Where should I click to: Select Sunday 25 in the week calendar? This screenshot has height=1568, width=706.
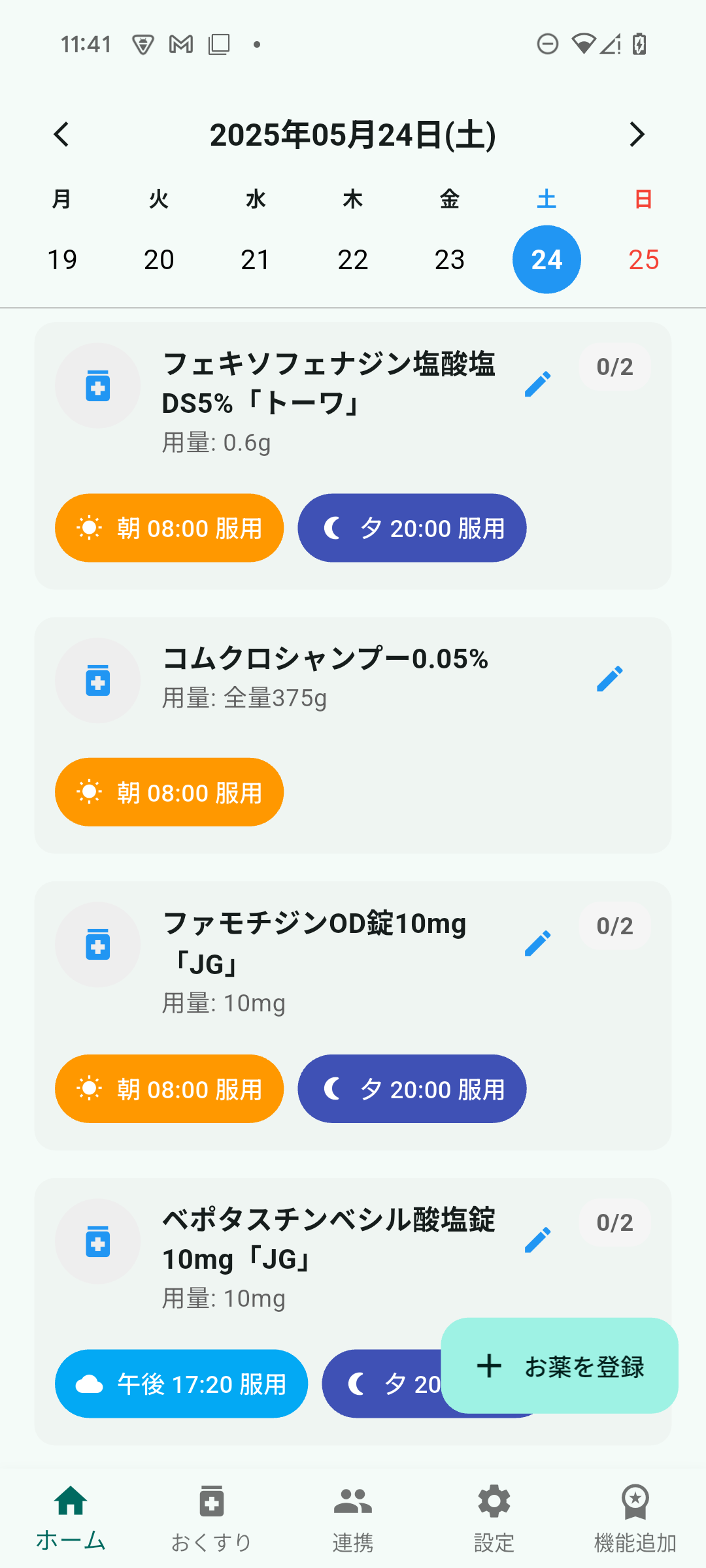click(643, 259)
